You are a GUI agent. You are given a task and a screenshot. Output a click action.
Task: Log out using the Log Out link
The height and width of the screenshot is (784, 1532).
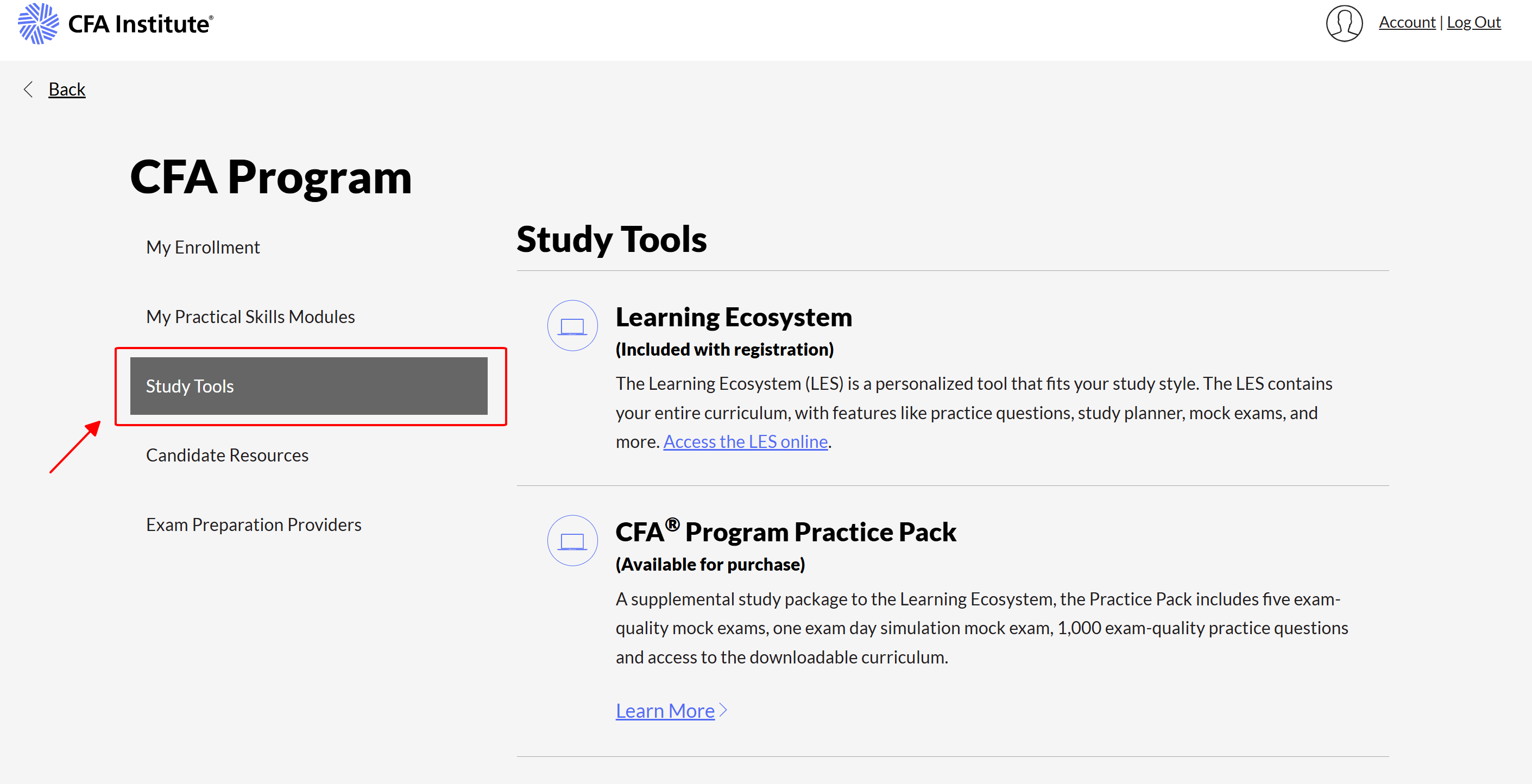tap(1473, 23)
